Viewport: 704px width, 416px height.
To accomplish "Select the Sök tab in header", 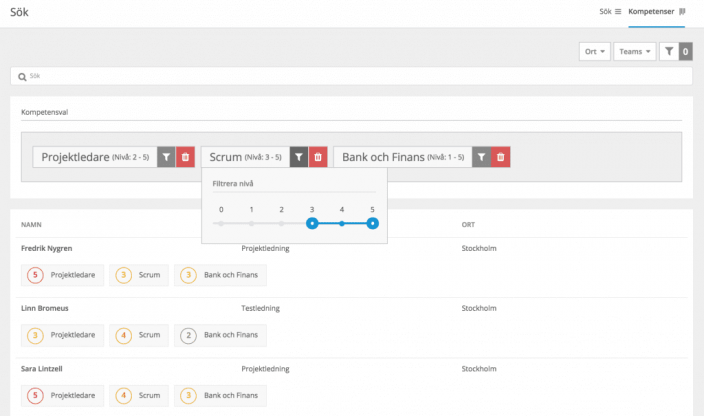I will pos(610,11).
